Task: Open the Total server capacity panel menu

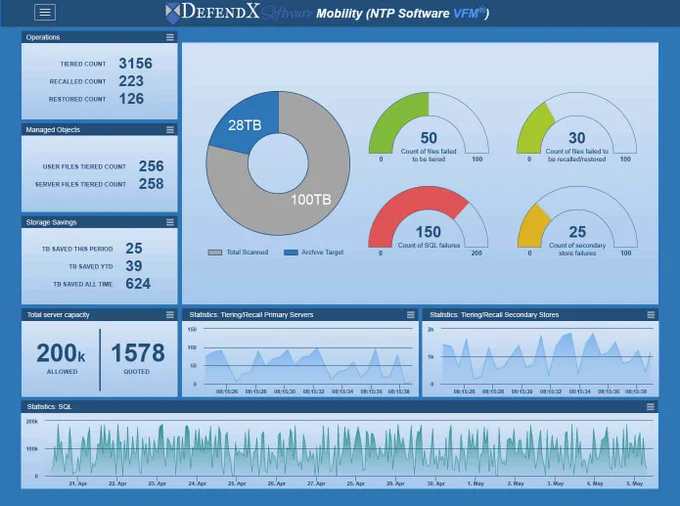Action: [170, 315]
